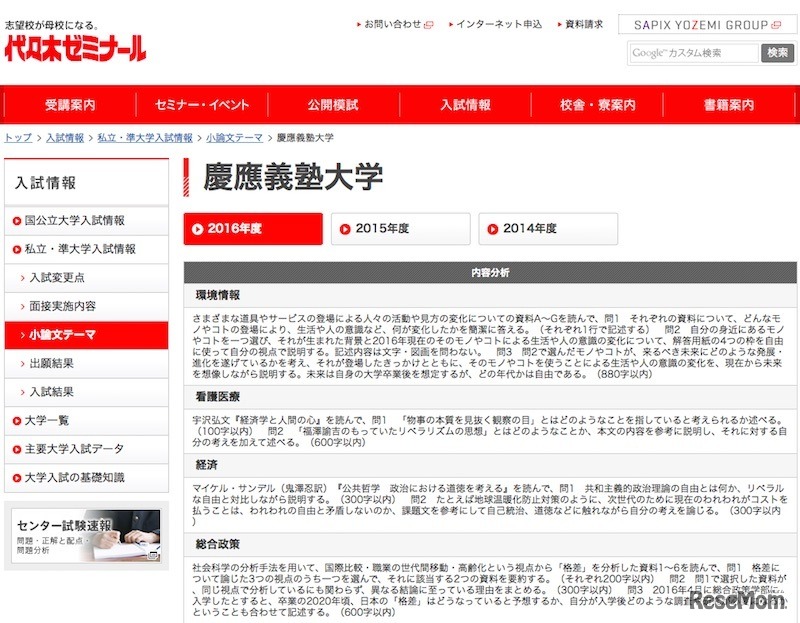Click the 内容分析 table header
Image resolution: width=800 pixels, height=623 pixels.
(x=490, y=272)
